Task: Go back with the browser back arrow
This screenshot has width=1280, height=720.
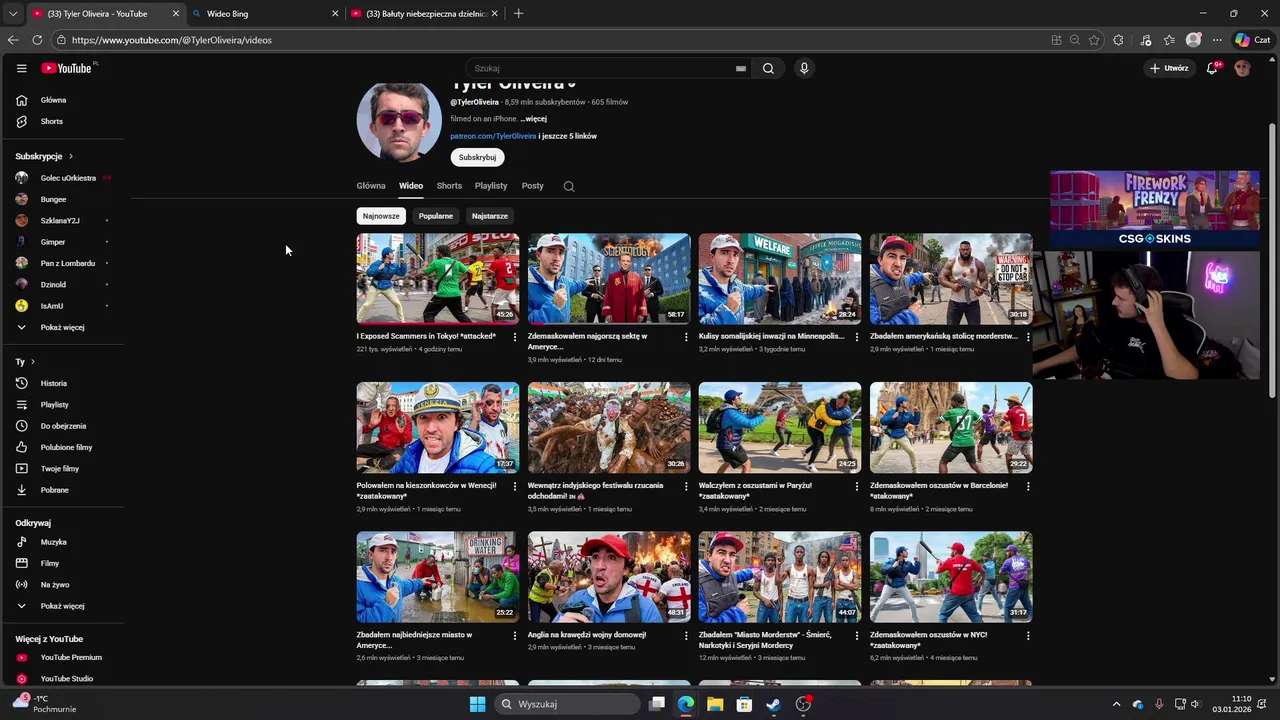Action: point(13,40)
